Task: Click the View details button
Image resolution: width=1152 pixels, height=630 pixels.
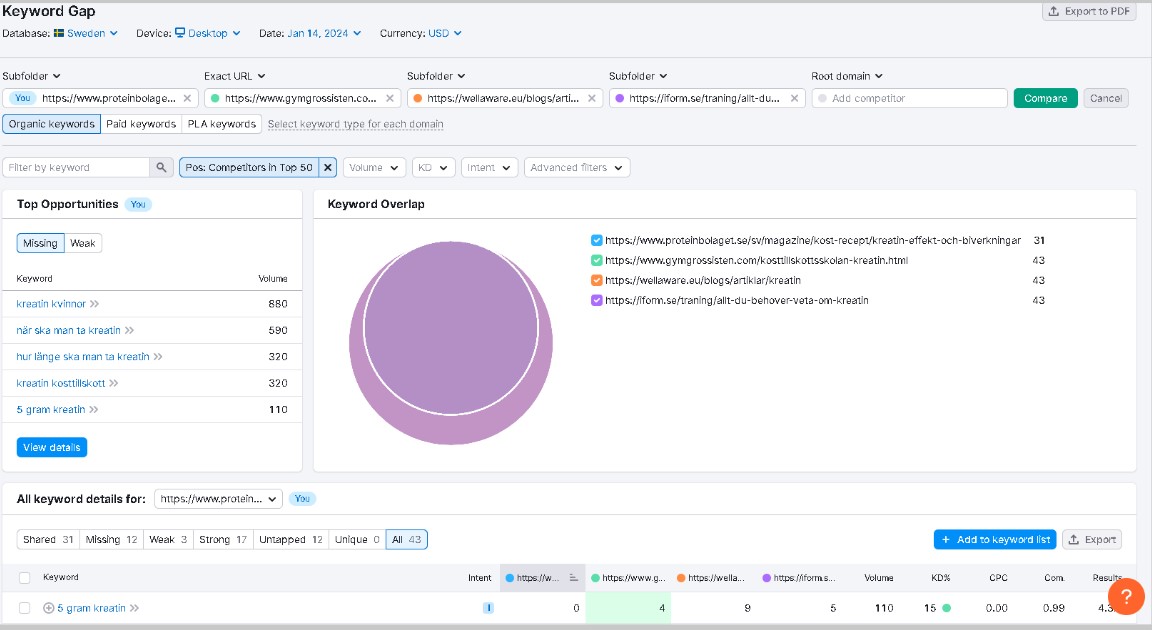Action: click(x=51, y=447)
